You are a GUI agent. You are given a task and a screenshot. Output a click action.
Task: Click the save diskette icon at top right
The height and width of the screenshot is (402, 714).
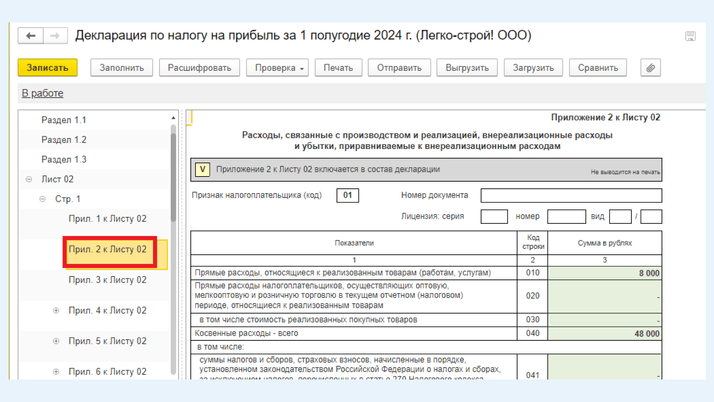tap(690, 36)
